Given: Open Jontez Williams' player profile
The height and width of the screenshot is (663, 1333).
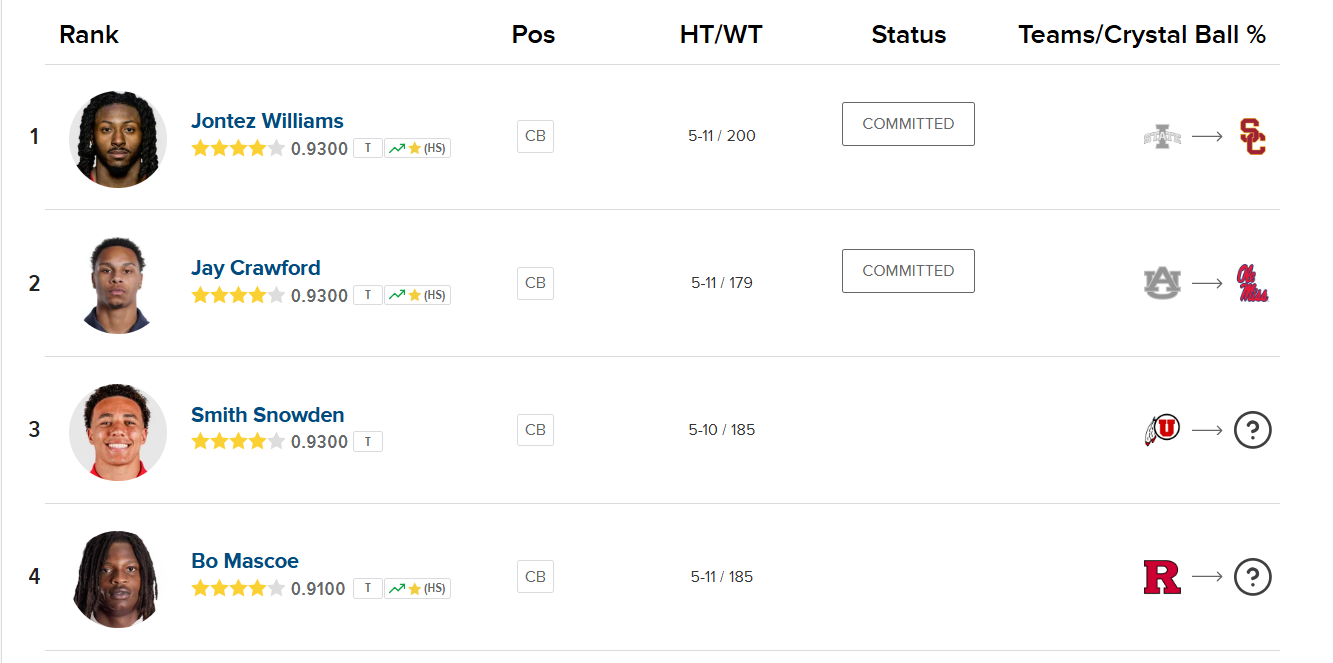Looking at the screenshot, I should point(267,121).
